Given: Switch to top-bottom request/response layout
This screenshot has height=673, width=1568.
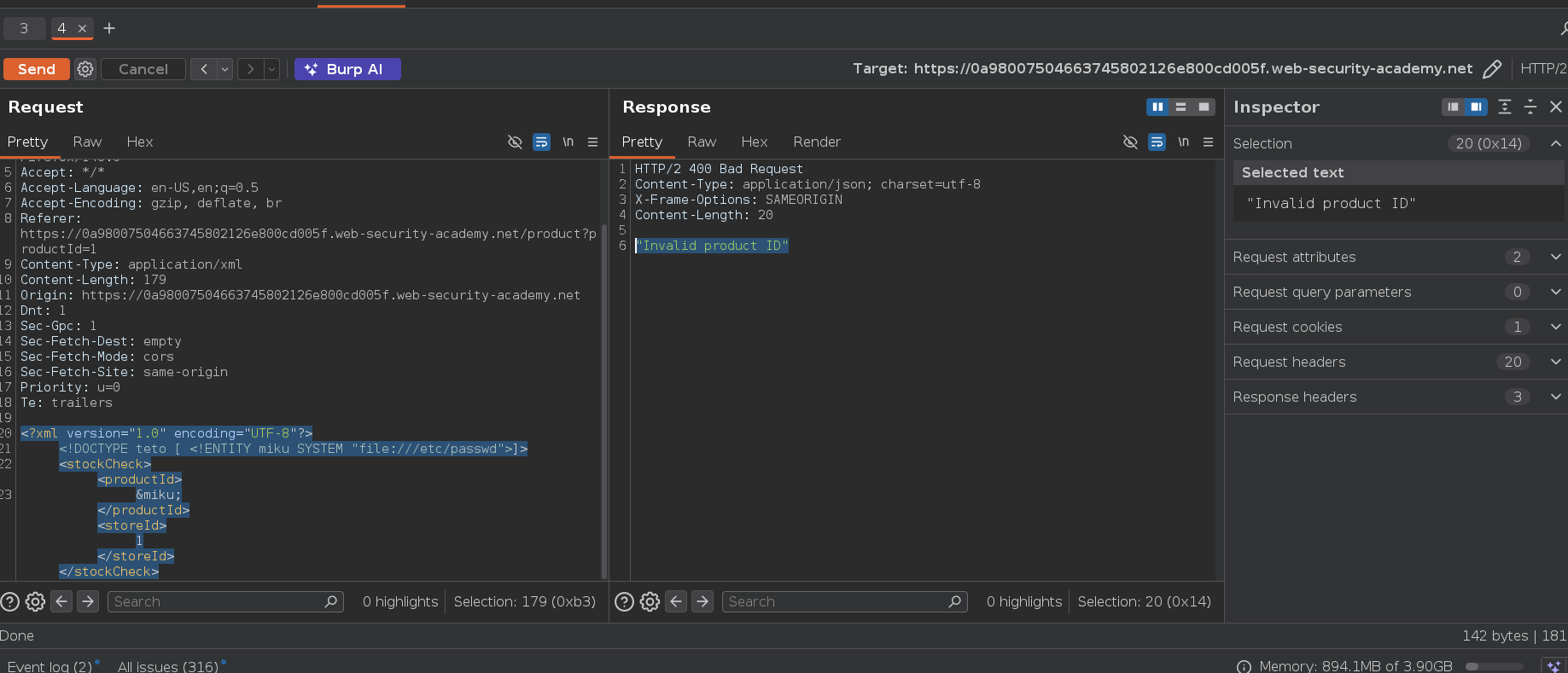Looking at the screenshot, I should 1180,107.
